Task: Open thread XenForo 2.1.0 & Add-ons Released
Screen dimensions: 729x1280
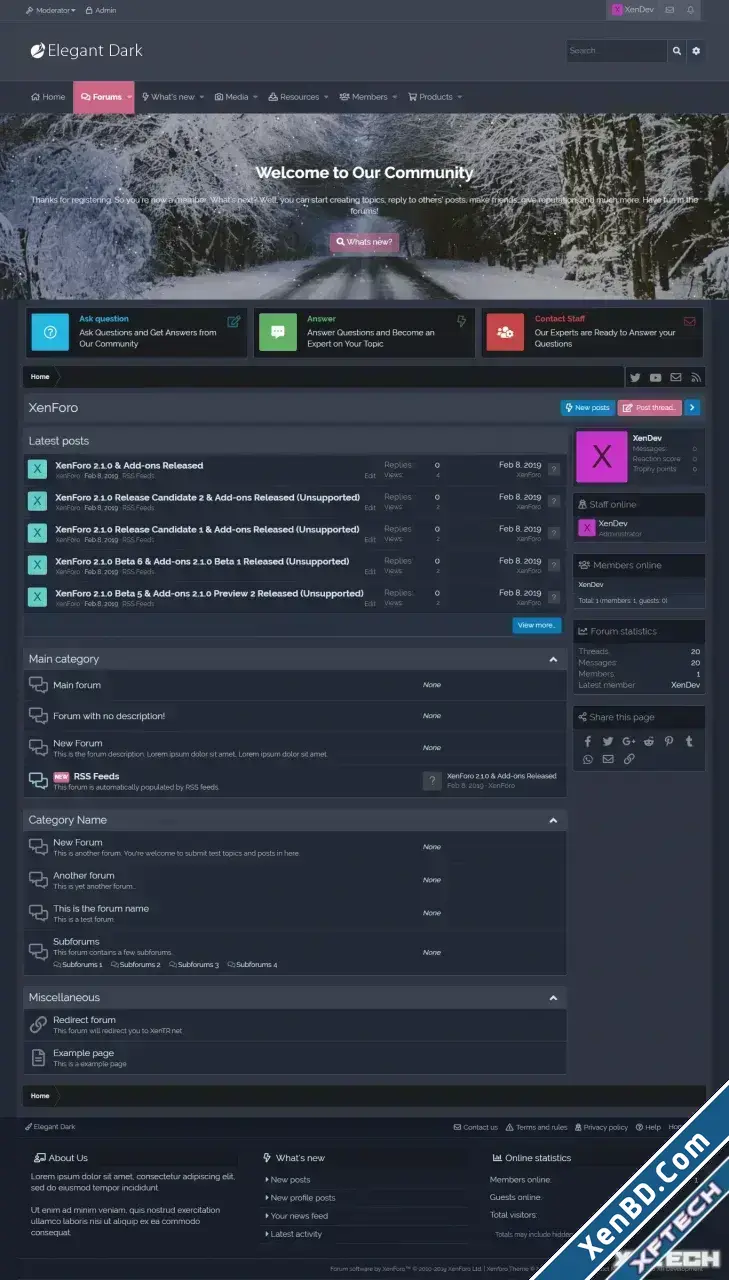Action: point(129,465)
